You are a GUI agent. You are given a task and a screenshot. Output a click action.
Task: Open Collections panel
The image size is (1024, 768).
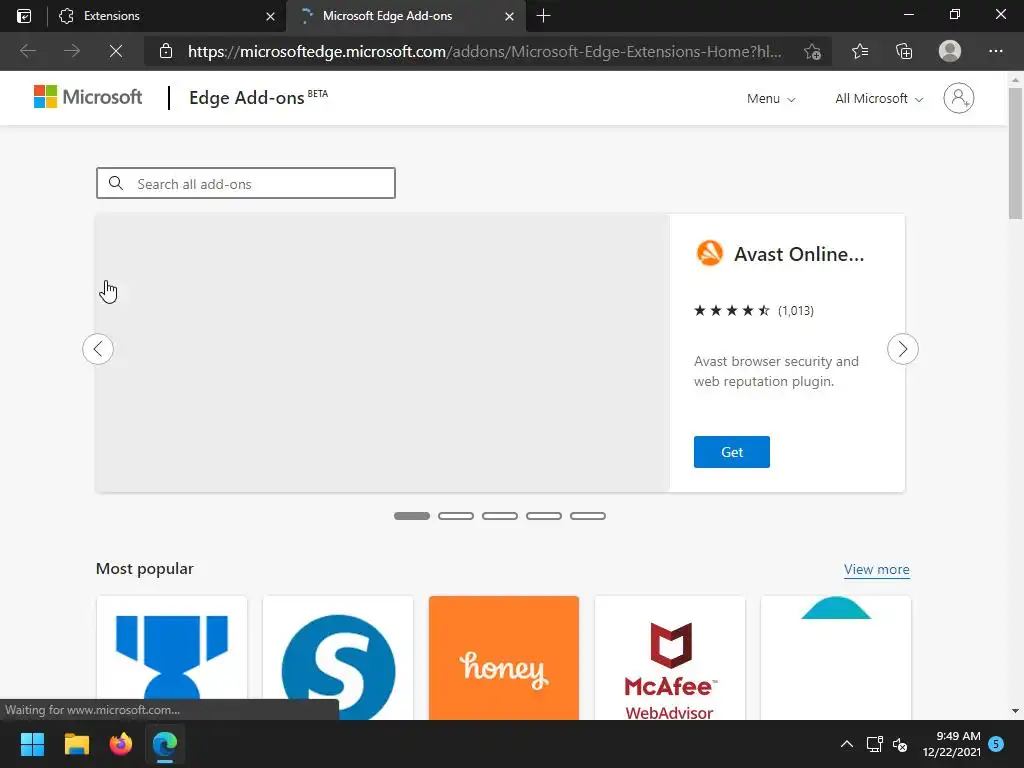[904, 51]
